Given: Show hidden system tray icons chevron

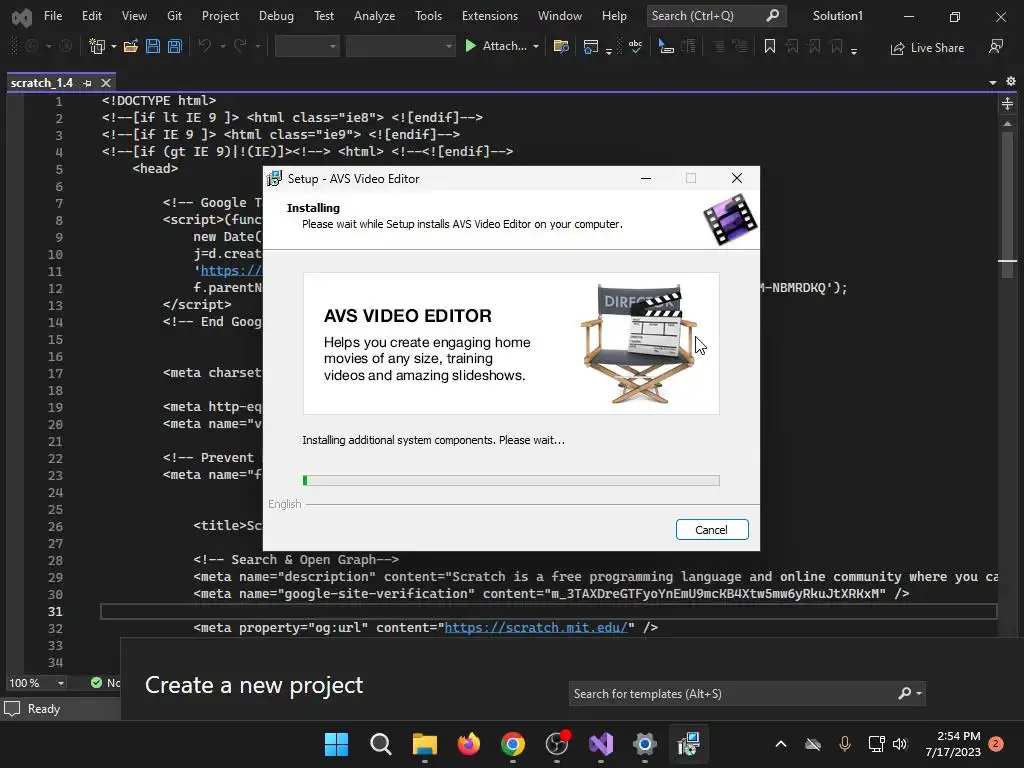Looking at the screenshot, I should click(781, 744).
